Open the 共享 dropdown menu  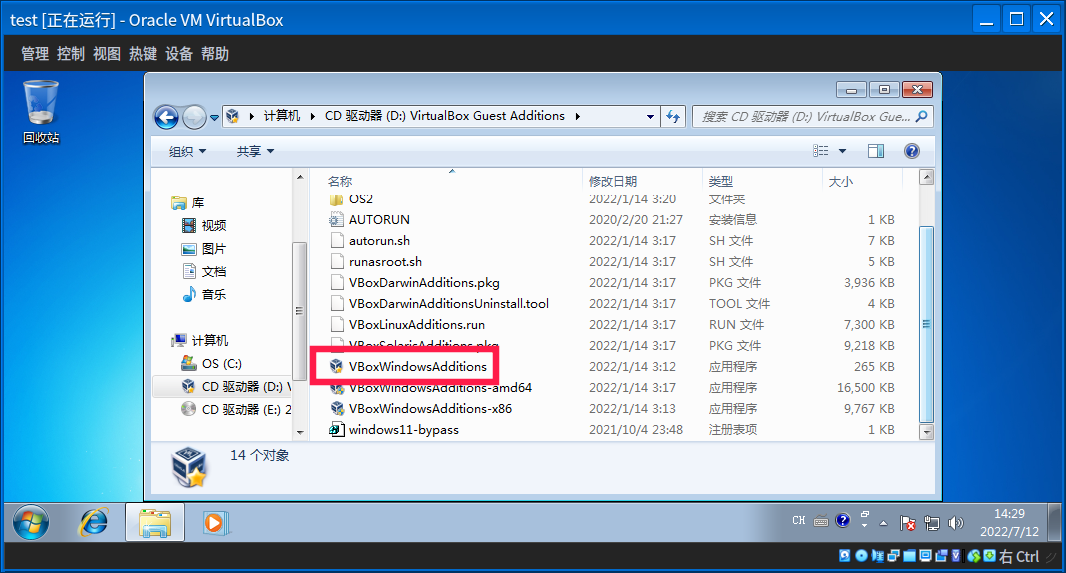(x=255, y=151)
